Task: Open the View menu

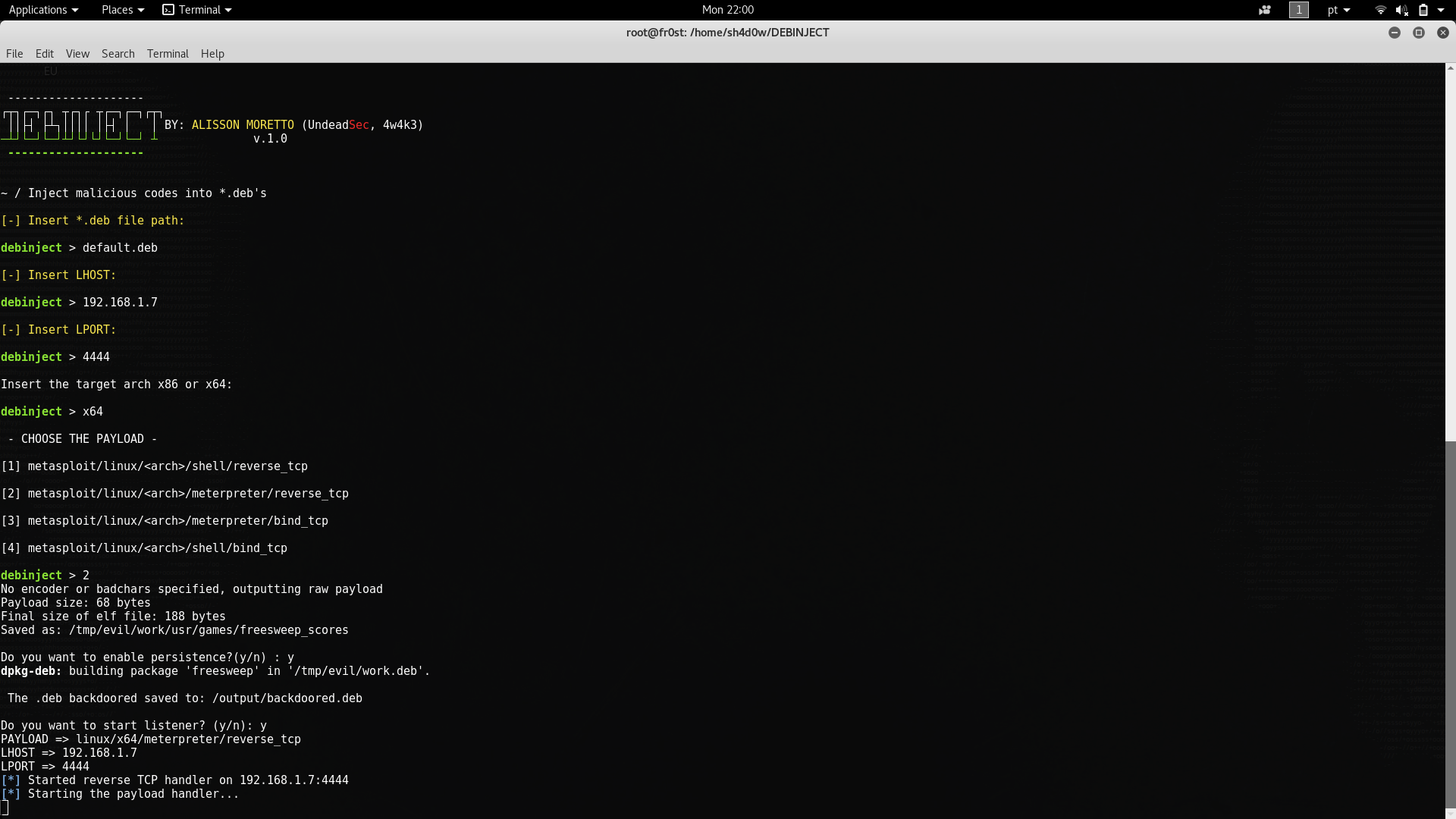Action: [77, 54]
